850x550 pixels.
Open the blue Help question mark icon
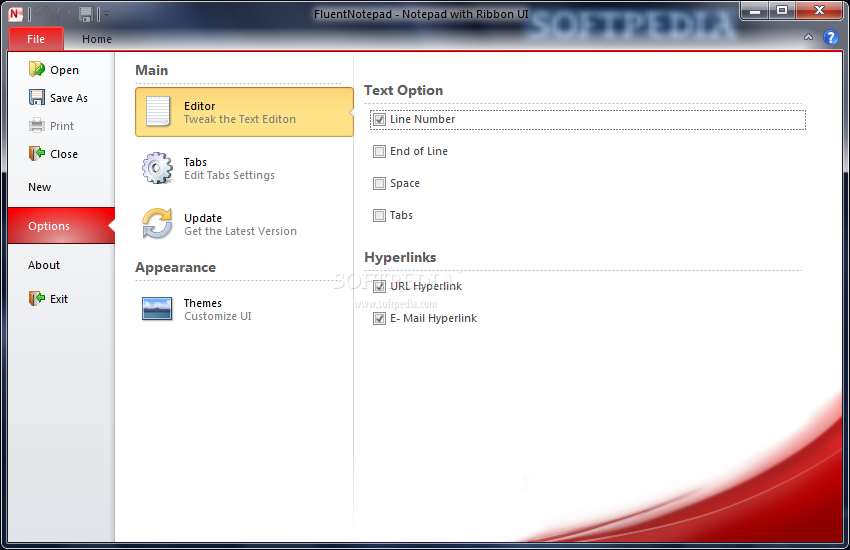[x=830, y=37]
